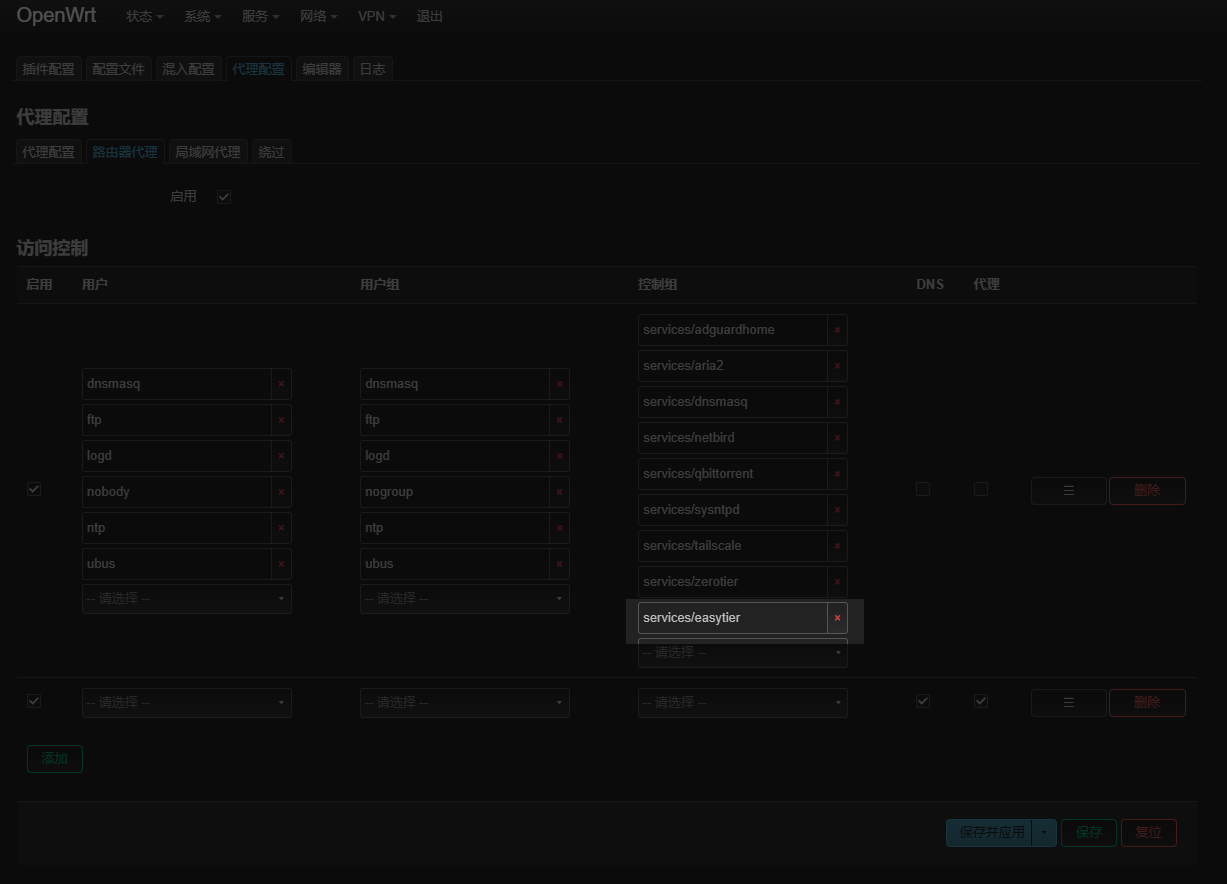Open the 请选择 dropdown below the ubus user
1227x884 pixels.
187,599
